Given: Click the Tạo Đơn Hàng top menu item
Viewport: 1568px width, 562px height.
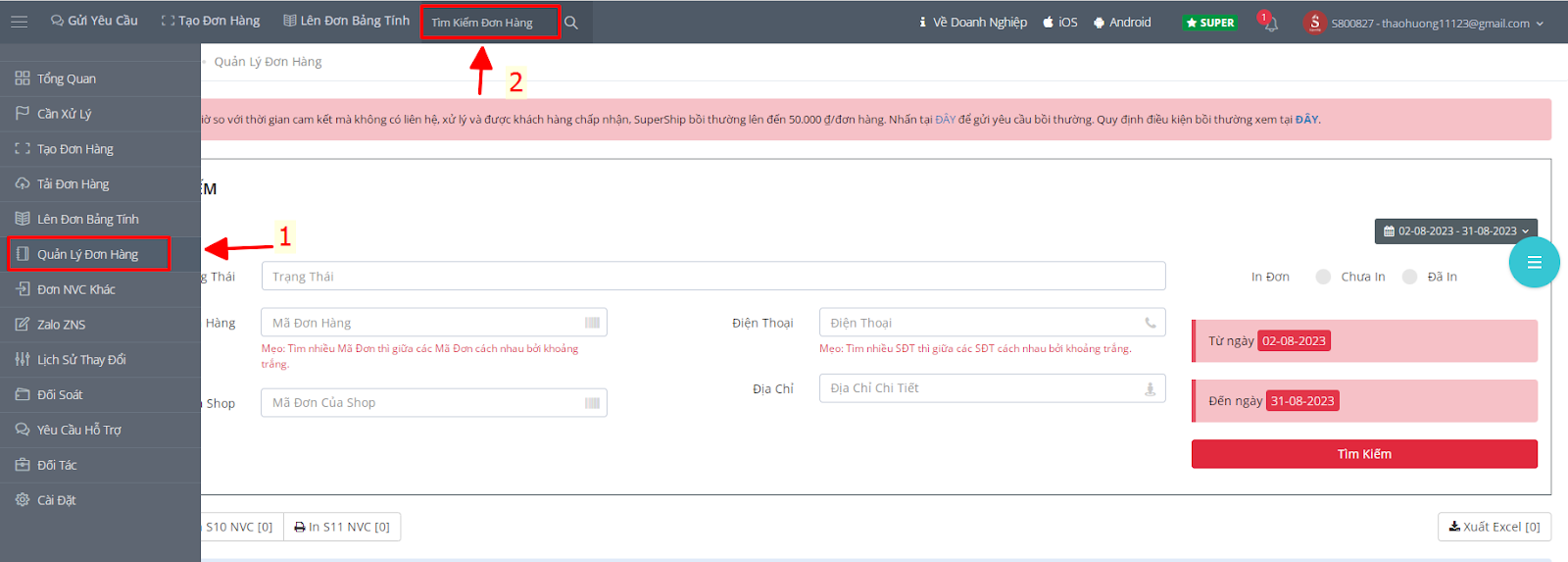Looking at the screenshot, I should tap(211, 21).
